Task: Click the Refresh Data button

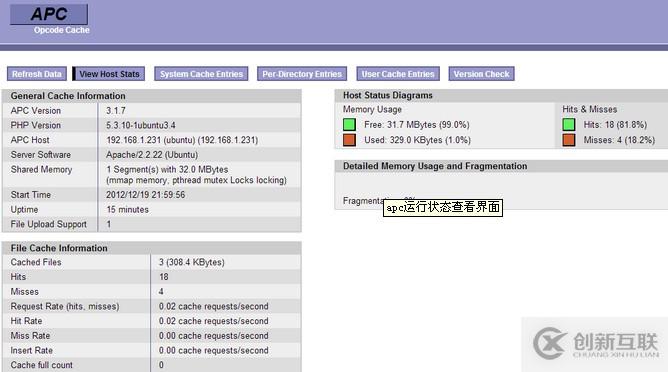Action: [x=37, y=74]
